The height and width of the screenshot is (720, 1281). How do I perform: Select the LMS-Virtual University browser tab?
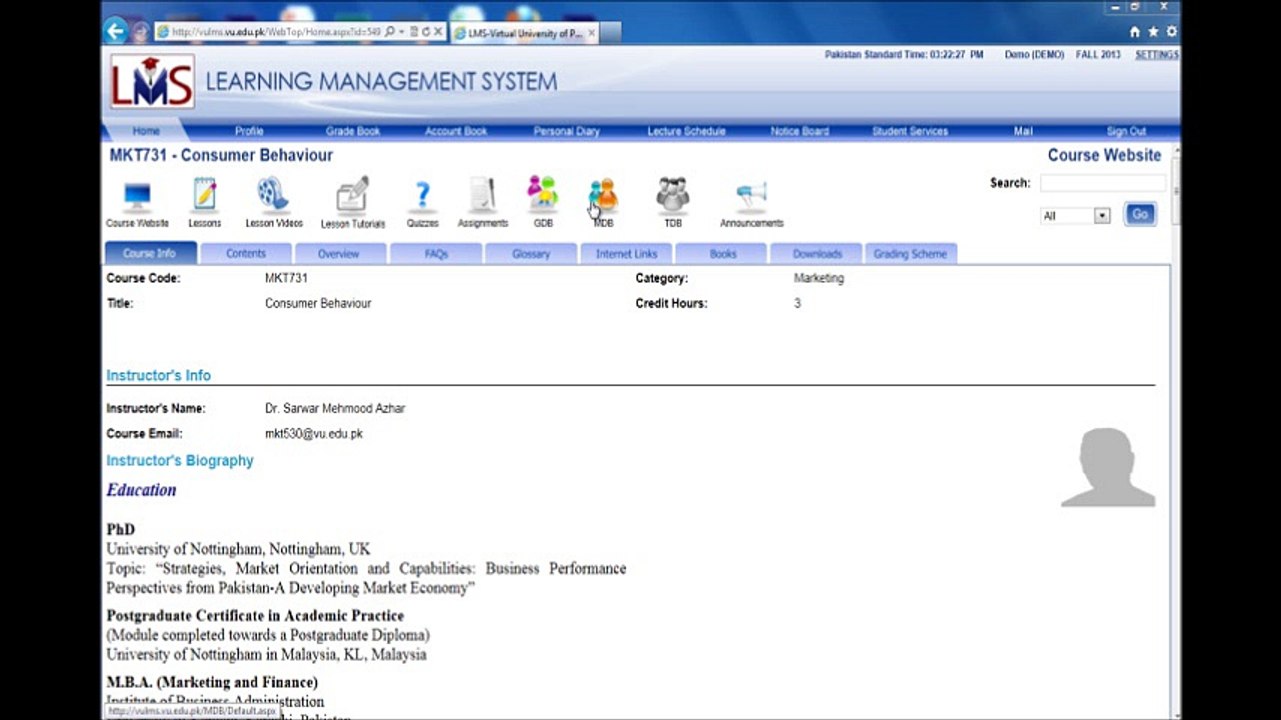click(524, 33)
